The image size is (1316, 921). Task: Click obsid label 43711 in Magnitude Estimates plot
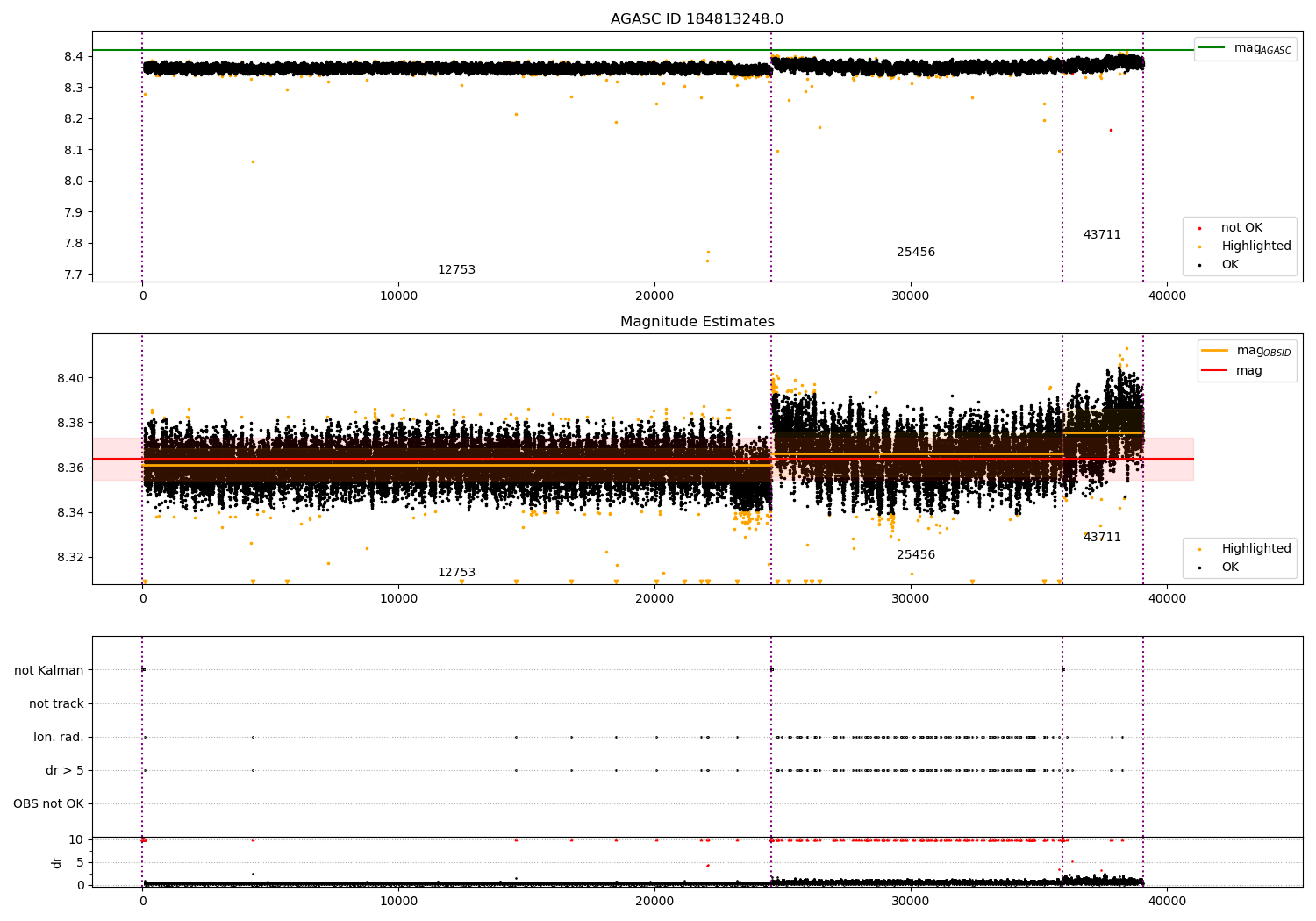(x=1102, y=538)
